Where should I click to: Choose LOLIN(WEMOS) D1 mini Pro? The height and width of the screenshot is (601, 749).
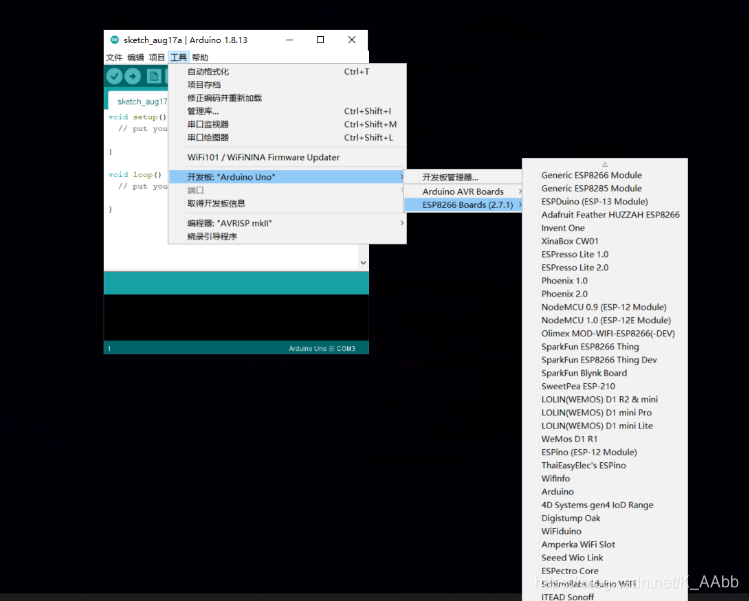click(605, 413)
